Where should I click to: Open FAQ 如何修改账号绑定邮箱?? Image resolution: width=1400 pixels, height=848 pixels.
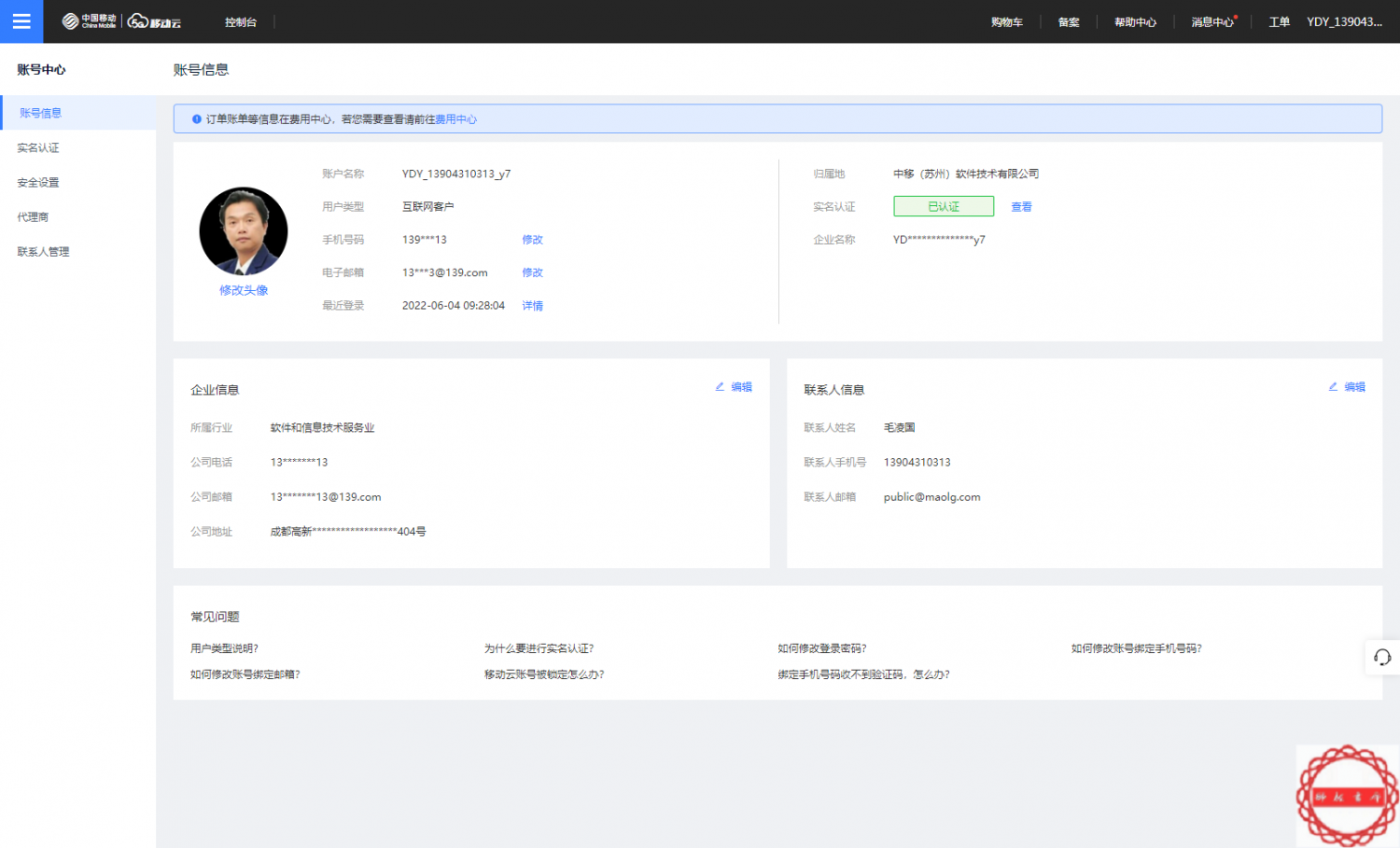coord(245,674)
